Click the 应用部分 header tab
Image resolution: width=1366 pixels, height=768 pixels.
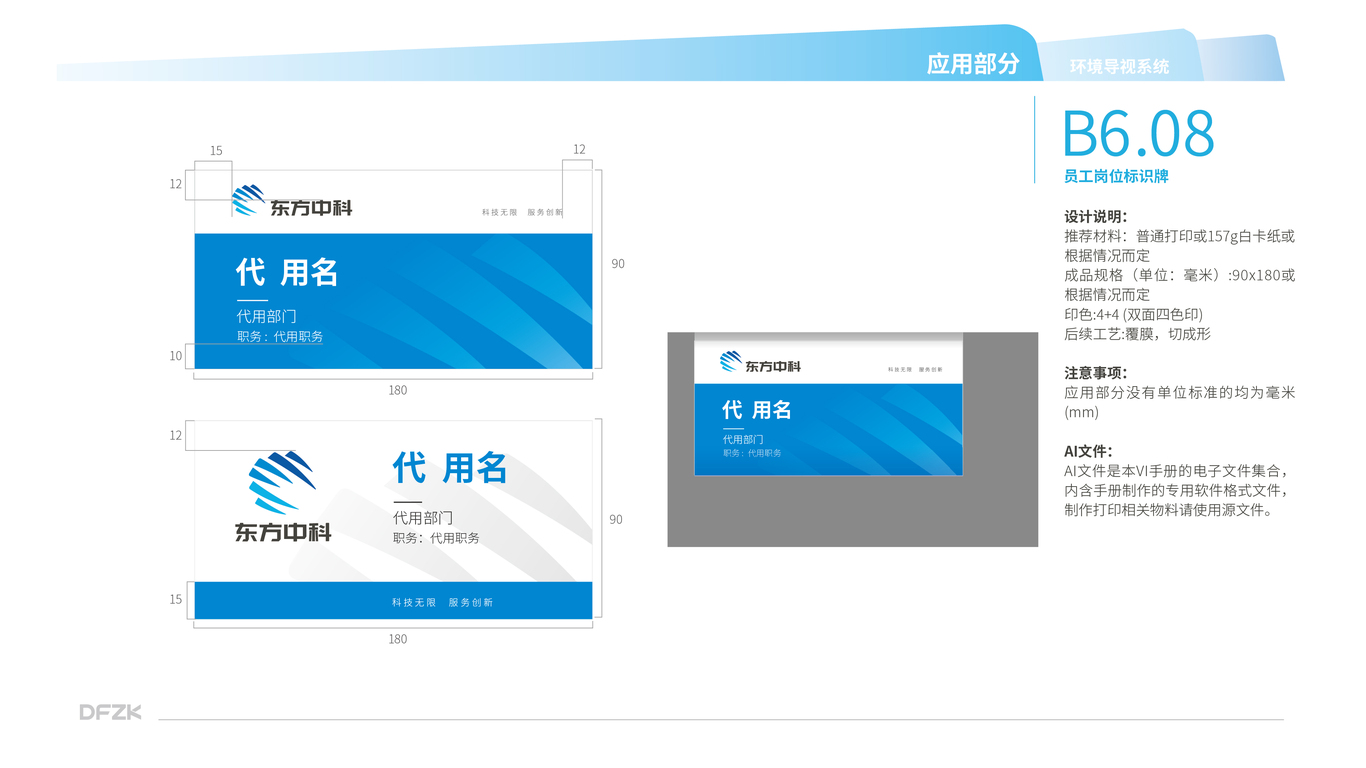click(972, 64)
